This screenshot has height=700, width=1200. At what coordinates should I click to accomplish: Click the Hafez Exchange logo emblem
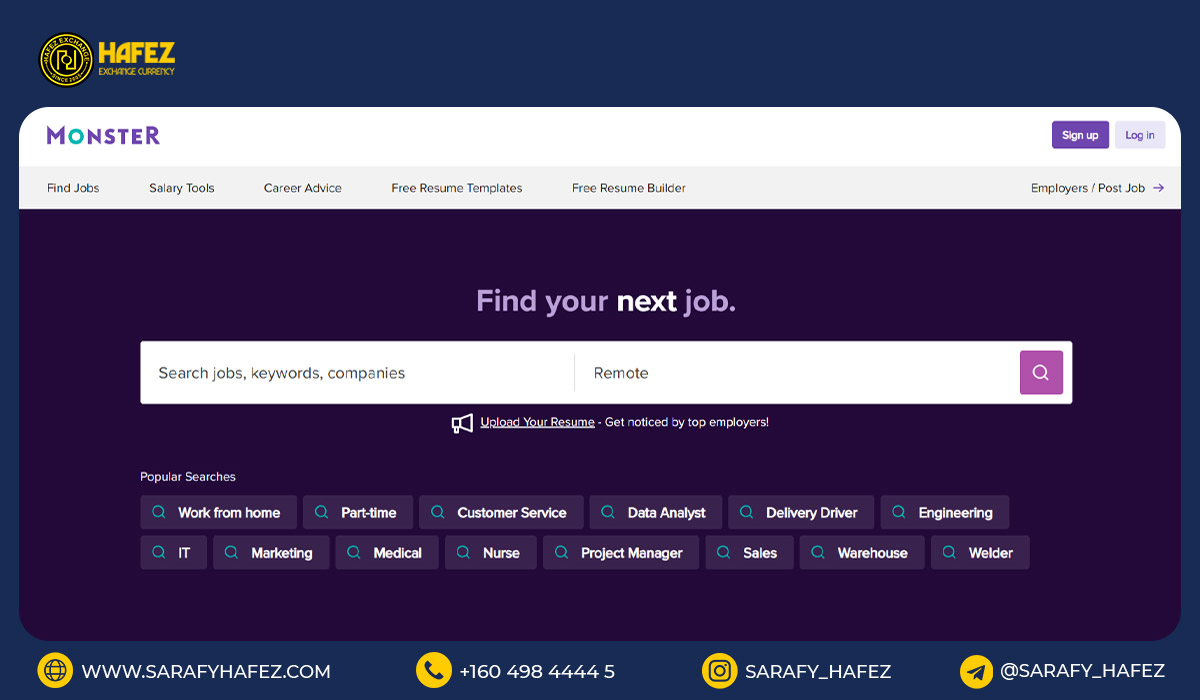tap(66, 60)
